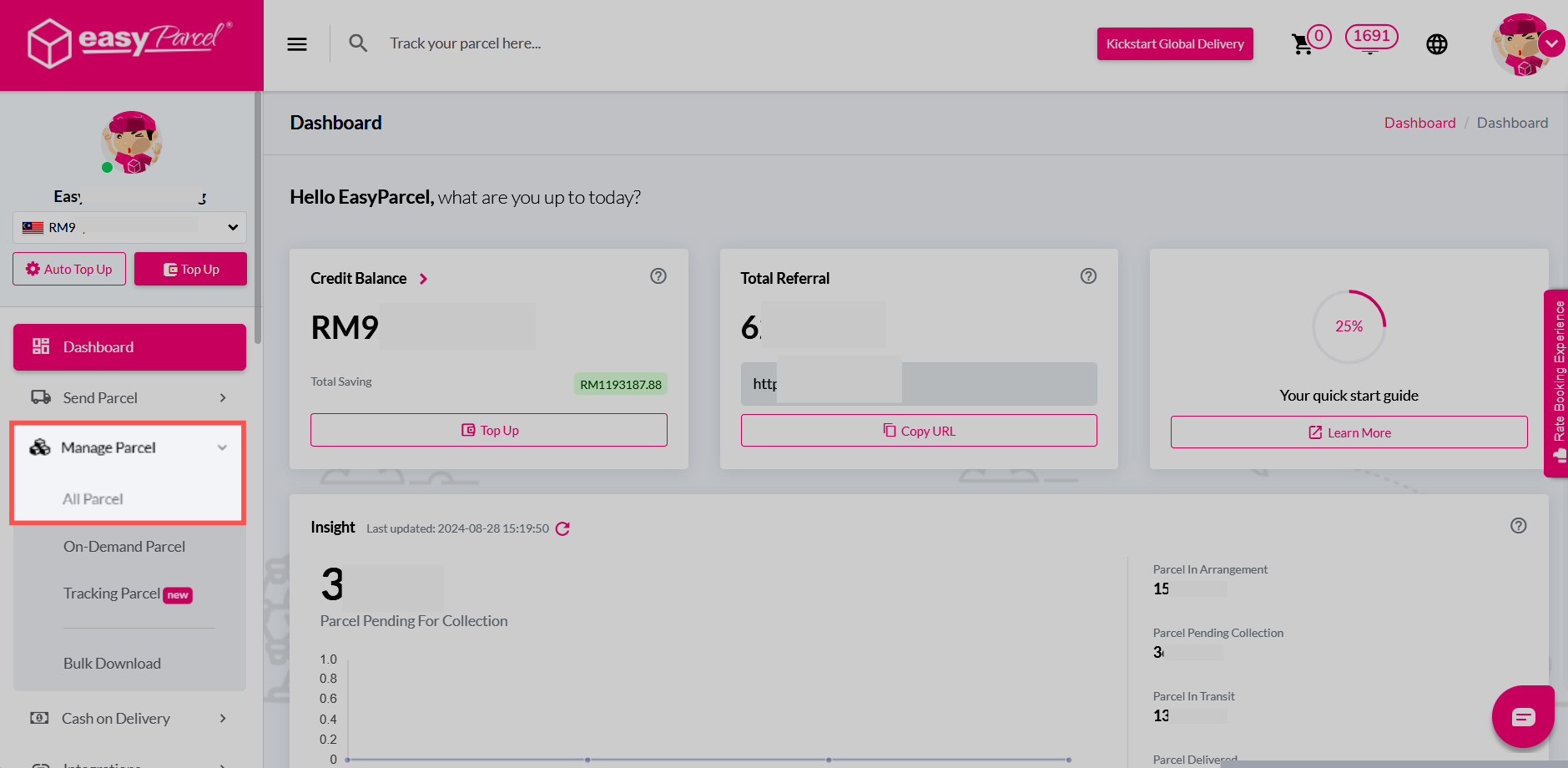Click the Learn More button

(1349, 432)
